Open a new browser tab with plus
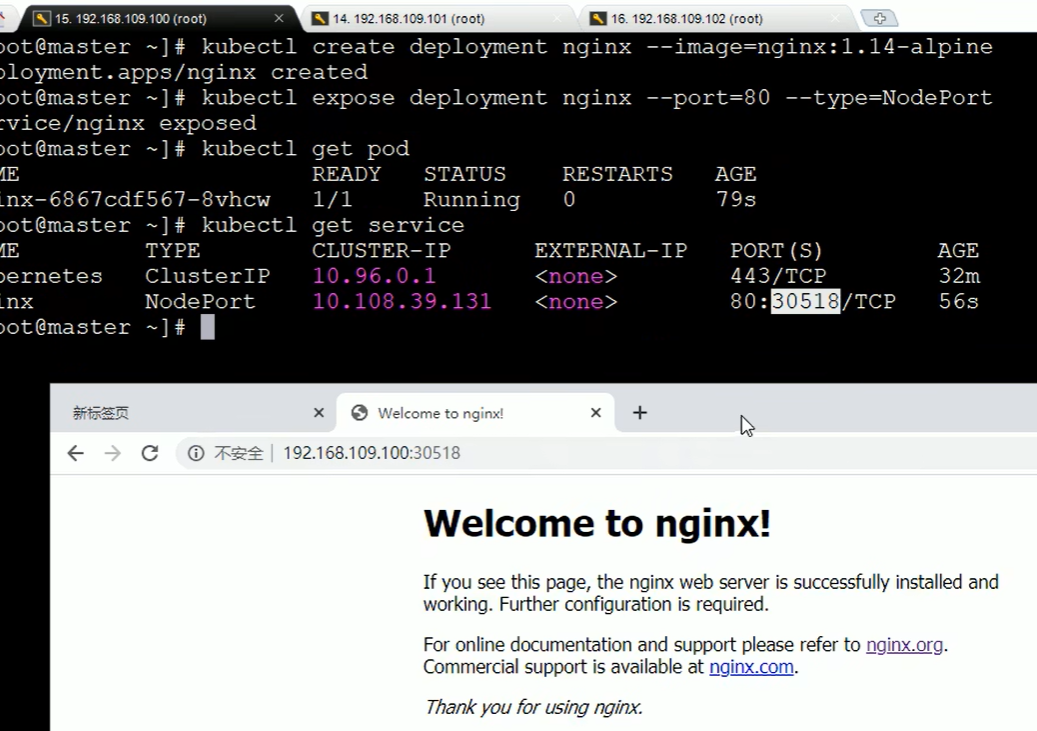 (x=640, y=413)
